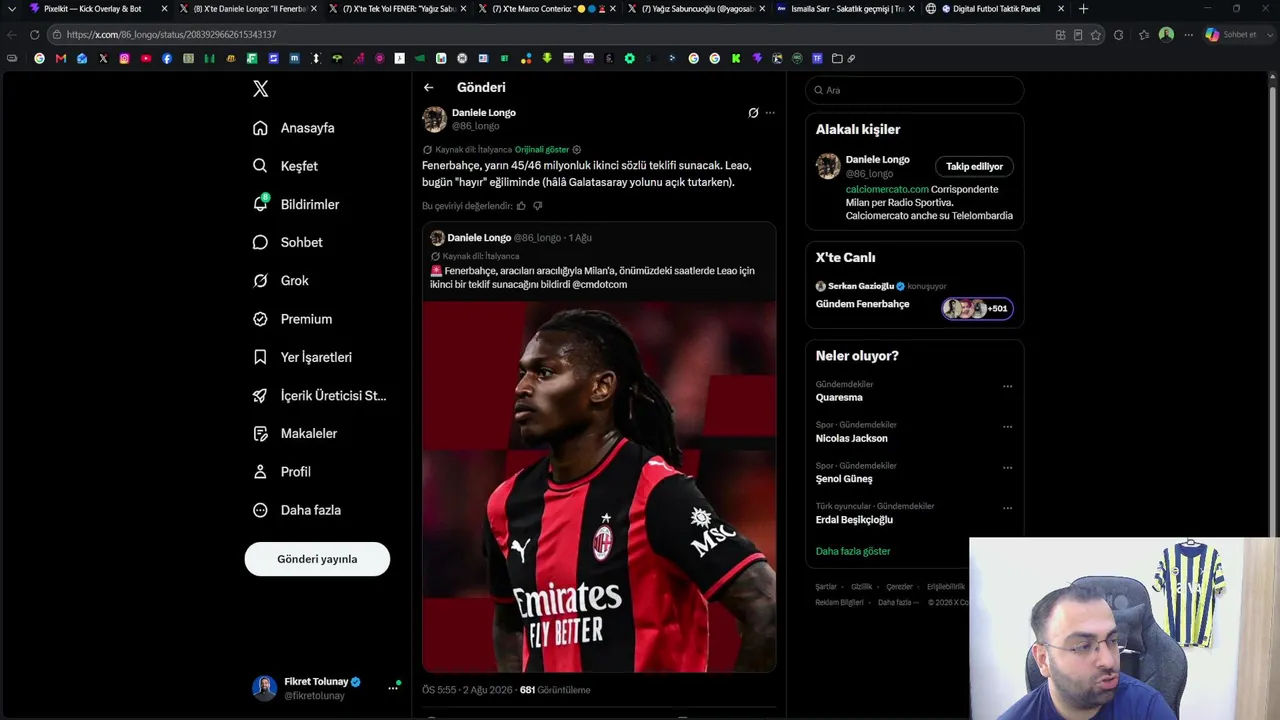Open translation settings gear beside Orijinali göster
This screenshot has height=720, width=1280.
[576, 150]
